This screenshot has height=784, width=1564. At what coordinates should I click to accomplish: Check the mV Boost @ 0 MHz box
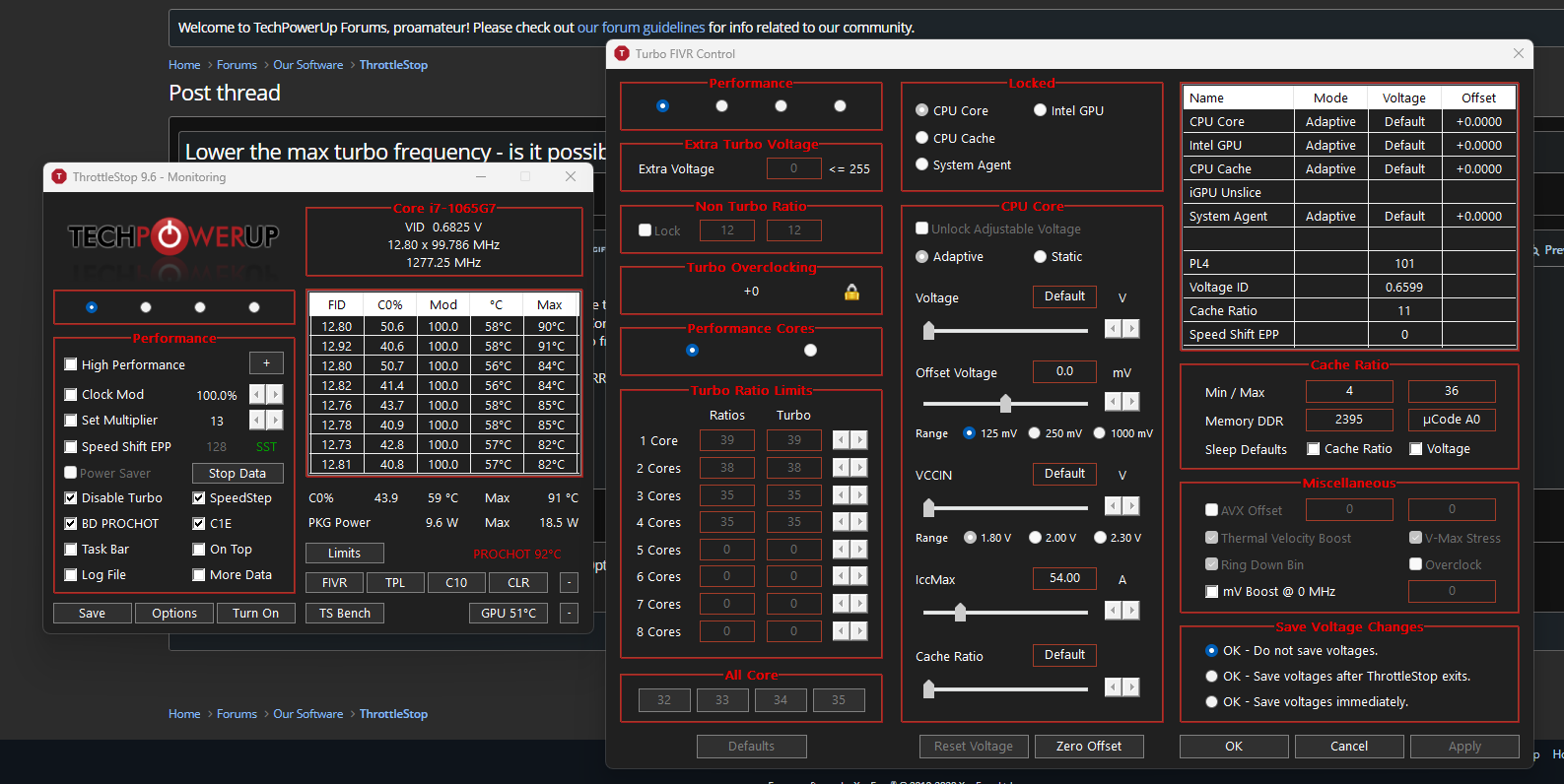pyautogui.click(x=1212, y=591)
